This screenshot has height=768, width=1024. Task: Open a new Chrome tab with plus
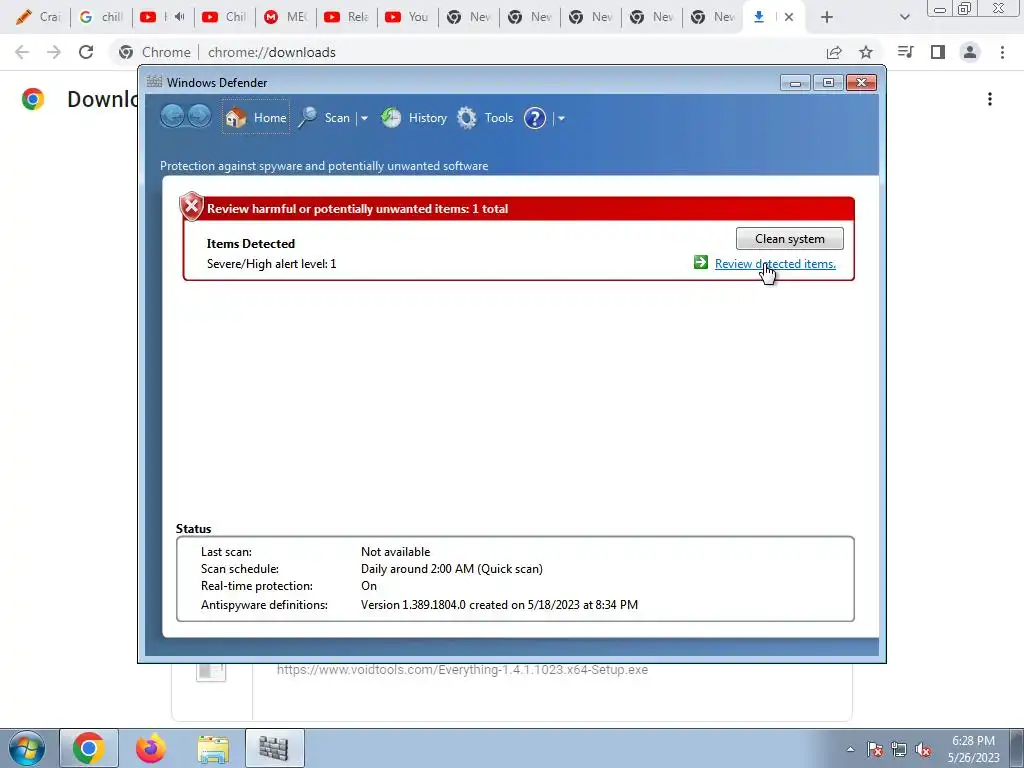tap(827, 17)
